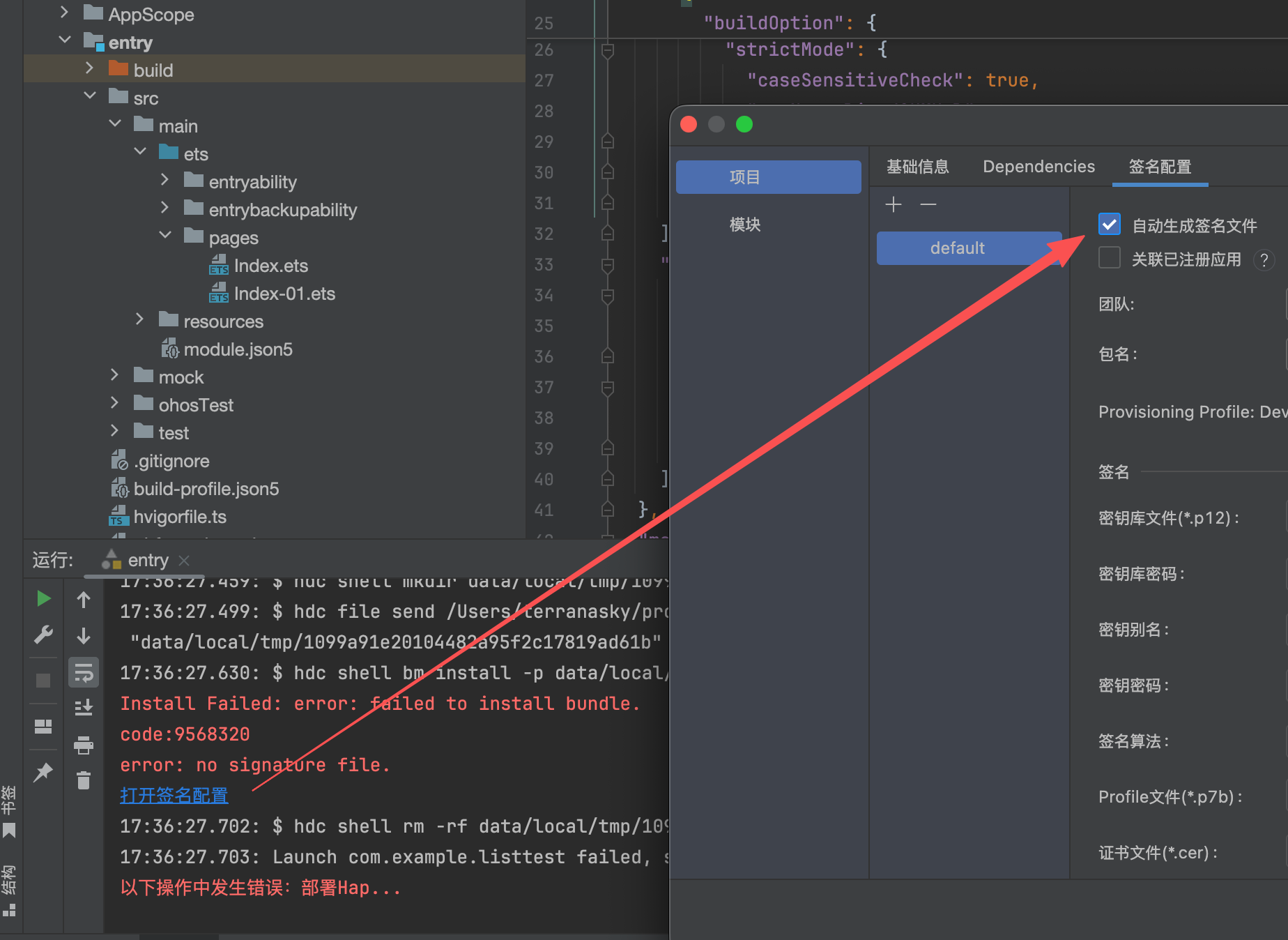Collapse the pages folder
Screen dimensions: 1288x940
coord(164,236)
